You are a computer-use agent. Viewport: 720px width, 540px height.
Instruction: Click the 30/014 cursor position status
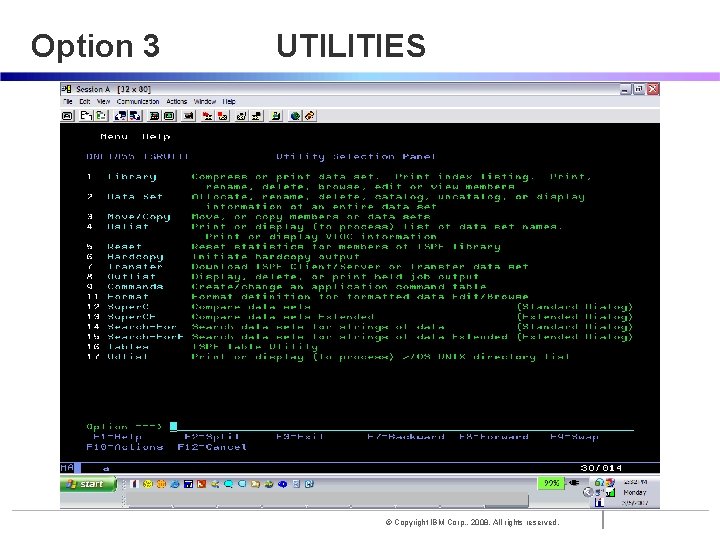click(x=602, y=468)
